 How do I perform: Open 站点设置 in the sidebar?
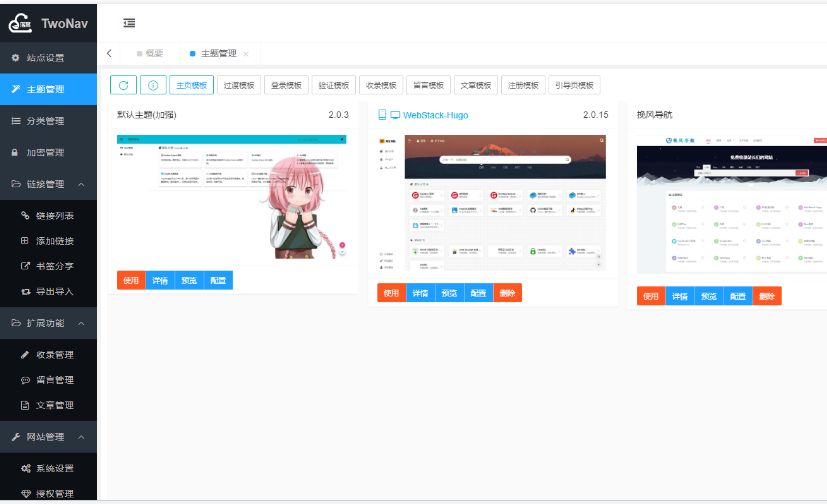coord(49,57)
